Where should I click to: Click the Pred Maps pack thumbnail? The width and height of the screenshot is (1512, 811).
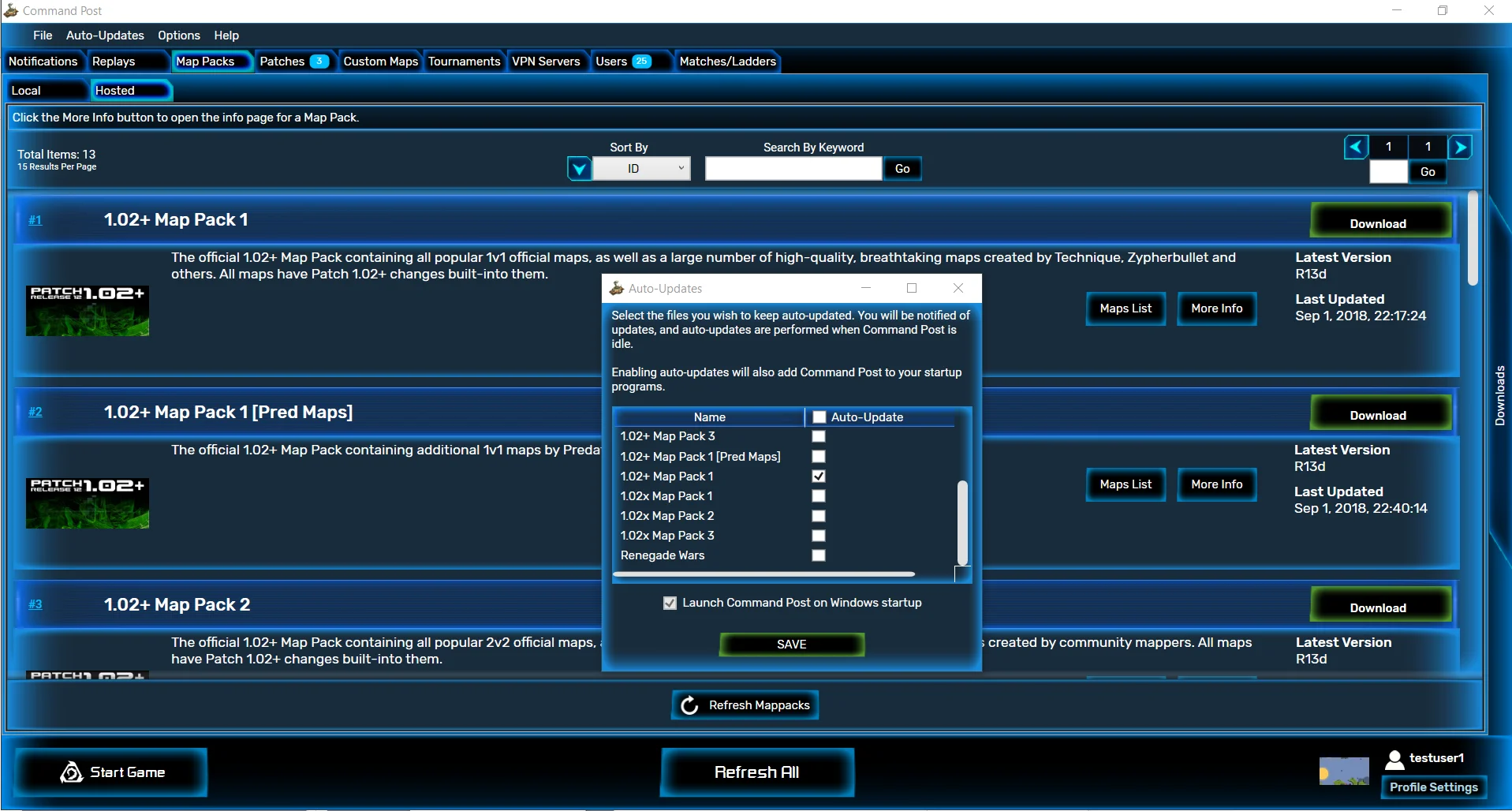[88, 503]
